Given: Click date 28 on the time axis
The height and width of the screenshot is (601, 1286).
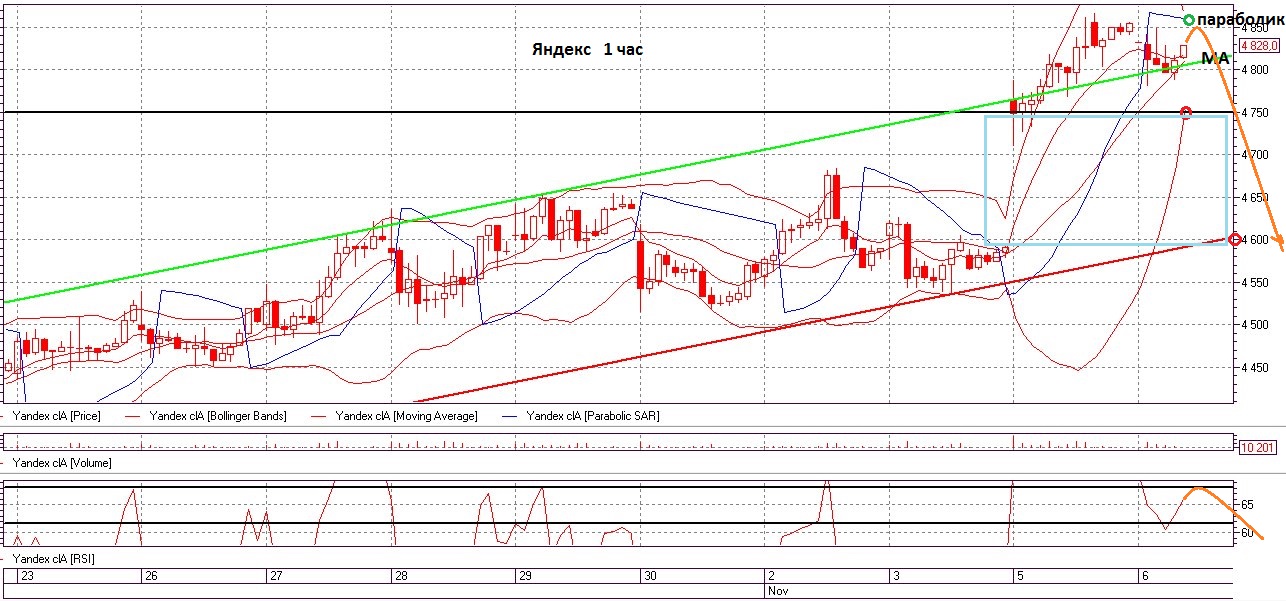Looking at the screenshot, I should tap(401, 576).
